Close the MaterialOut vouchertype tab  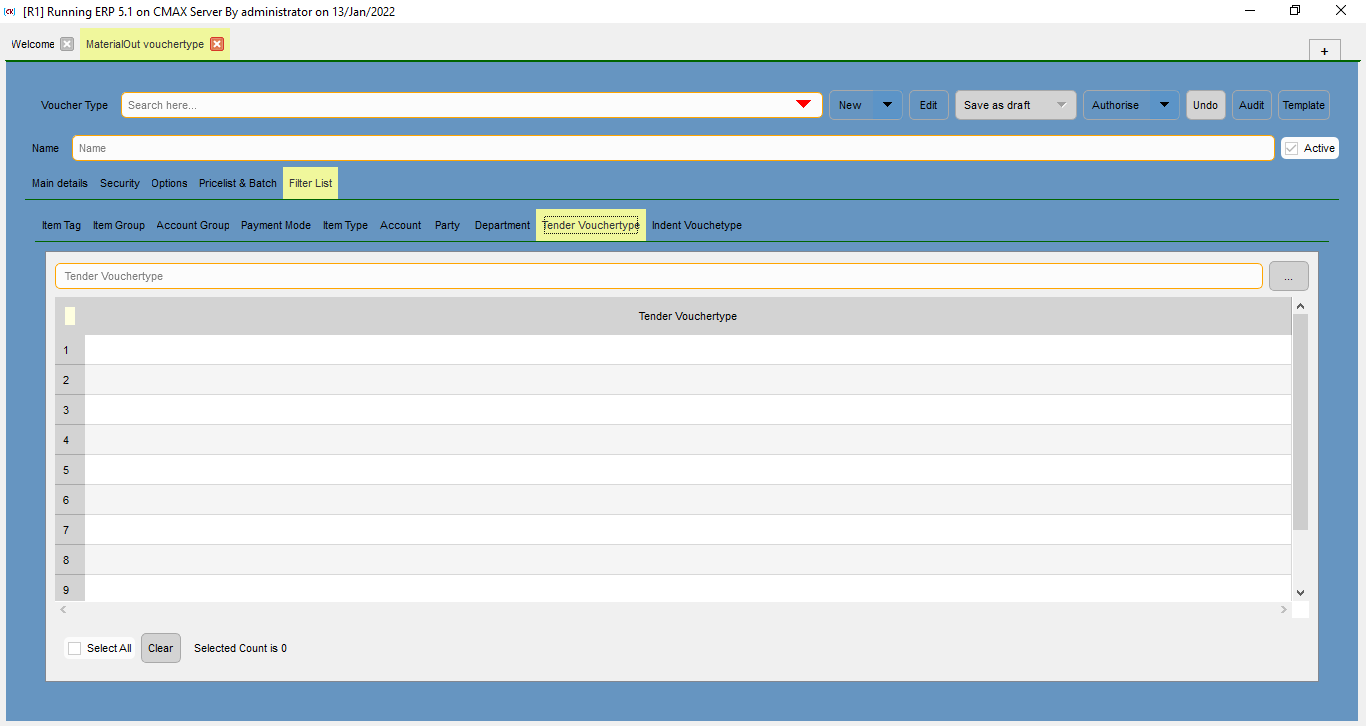tap(217, 44)
